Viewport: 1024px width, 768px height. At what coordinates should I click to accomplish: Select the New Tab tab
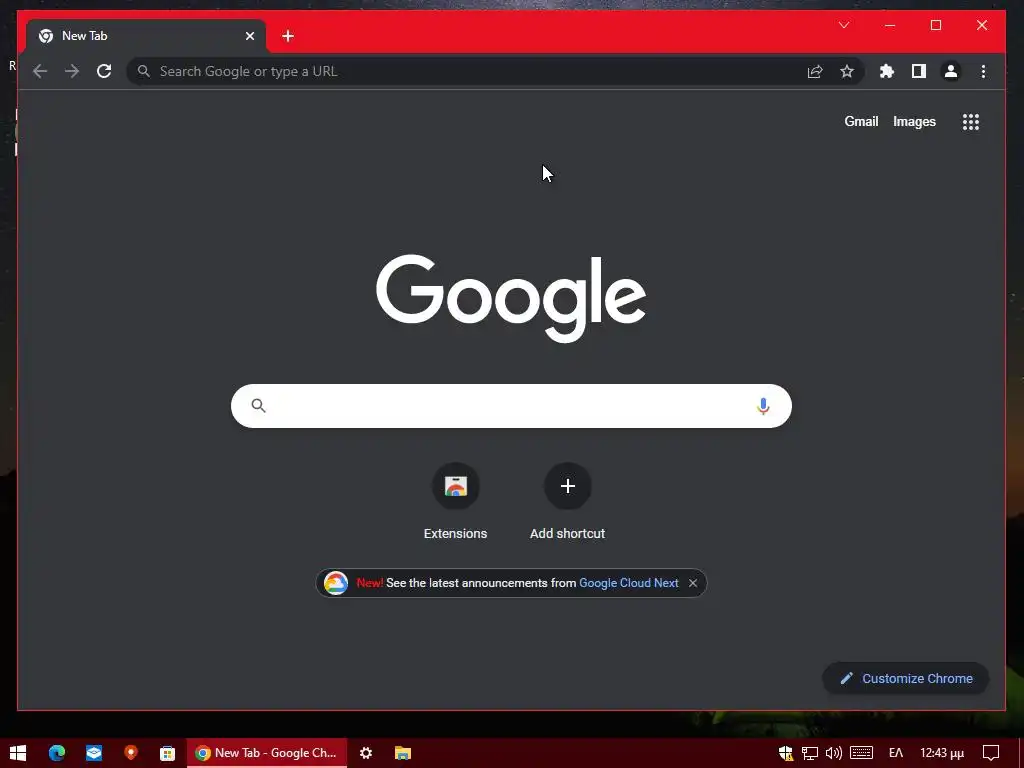(x=146, y=36)
